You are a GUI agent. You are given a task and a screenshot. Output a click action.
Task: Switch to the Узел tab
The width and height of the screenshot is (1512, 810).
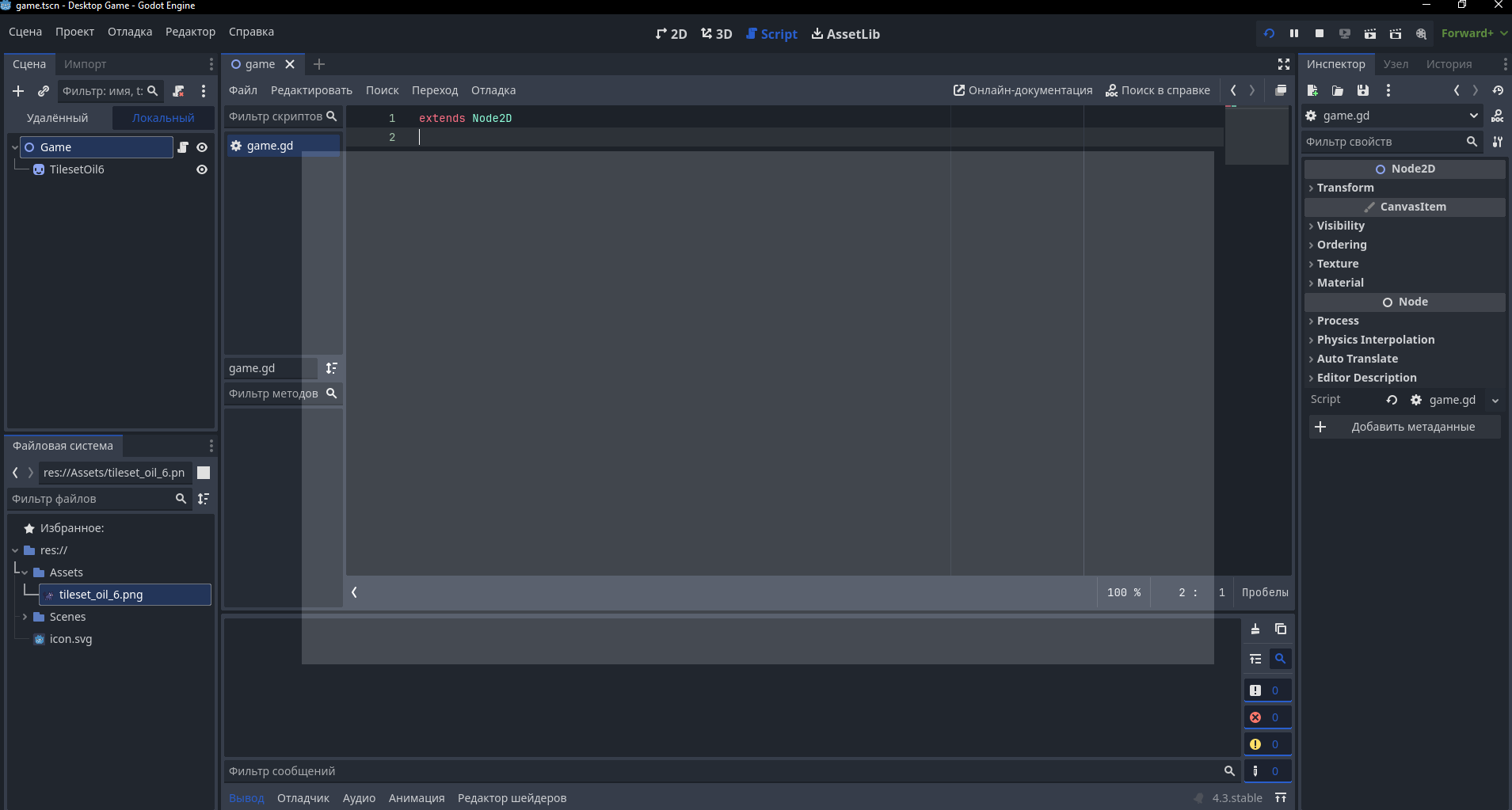coord(1396,64)
